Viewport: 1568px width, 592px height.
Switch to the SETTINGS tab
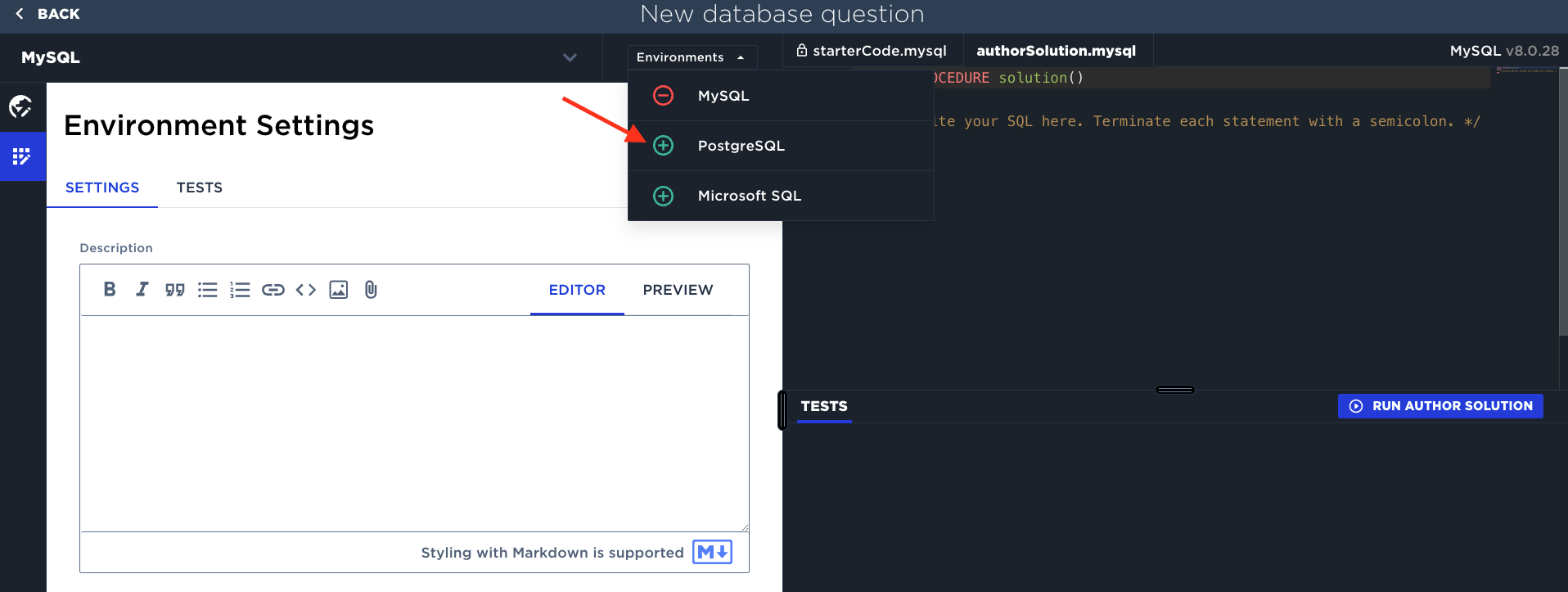(x=102, y=188)
